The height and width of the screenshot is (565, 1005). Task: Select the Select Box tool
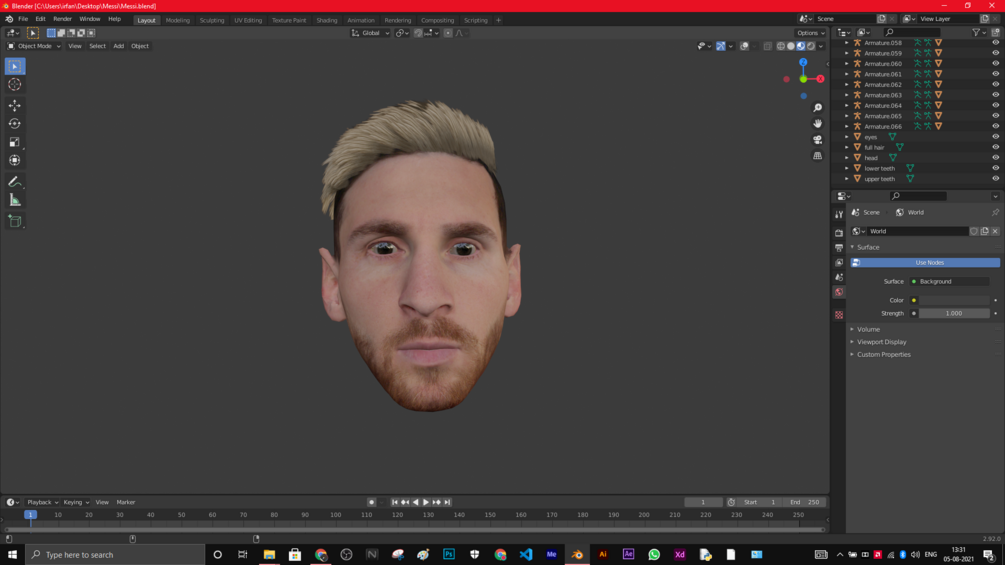15,66
